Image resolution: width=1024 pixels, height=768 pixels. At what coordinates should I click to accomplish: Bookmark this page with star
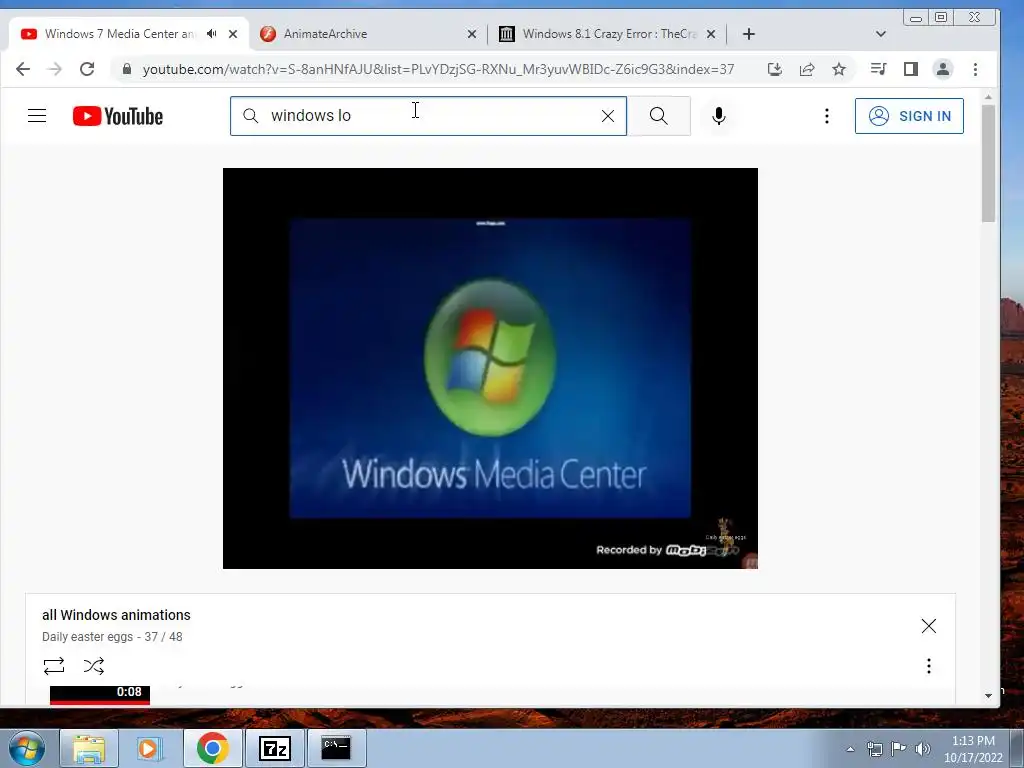pyautogui.click(x=839, y=69)
